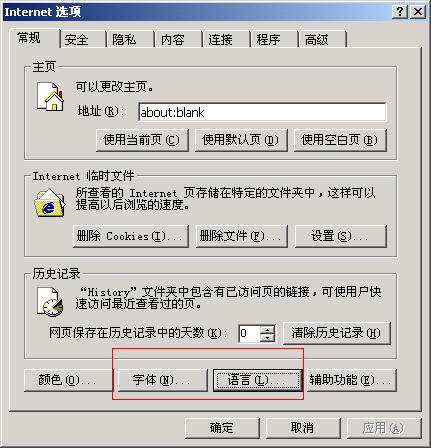Click the home page house icon
The height and width of the screenshot is (448, 431).
tap(50, 96)
